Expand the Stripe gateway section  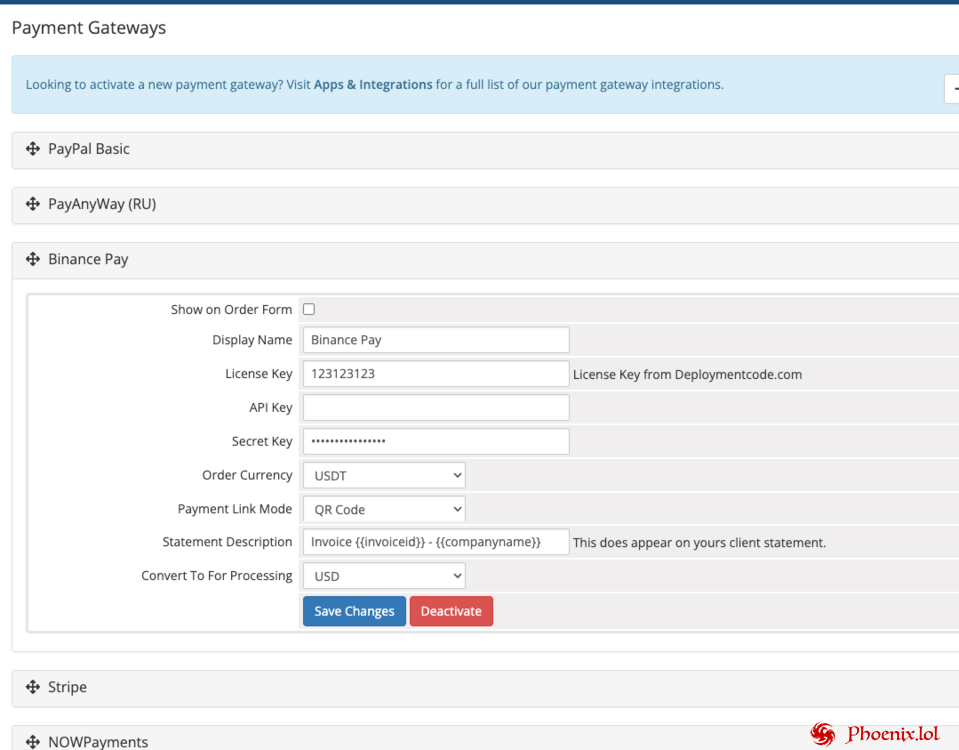68,687
